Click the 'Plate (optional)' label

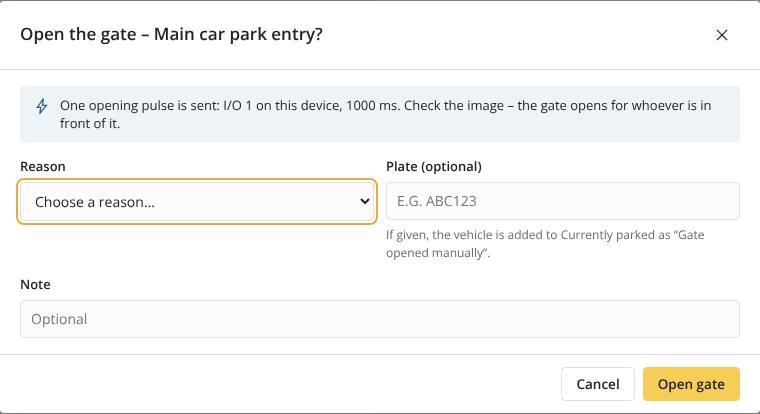pos(434,166)
